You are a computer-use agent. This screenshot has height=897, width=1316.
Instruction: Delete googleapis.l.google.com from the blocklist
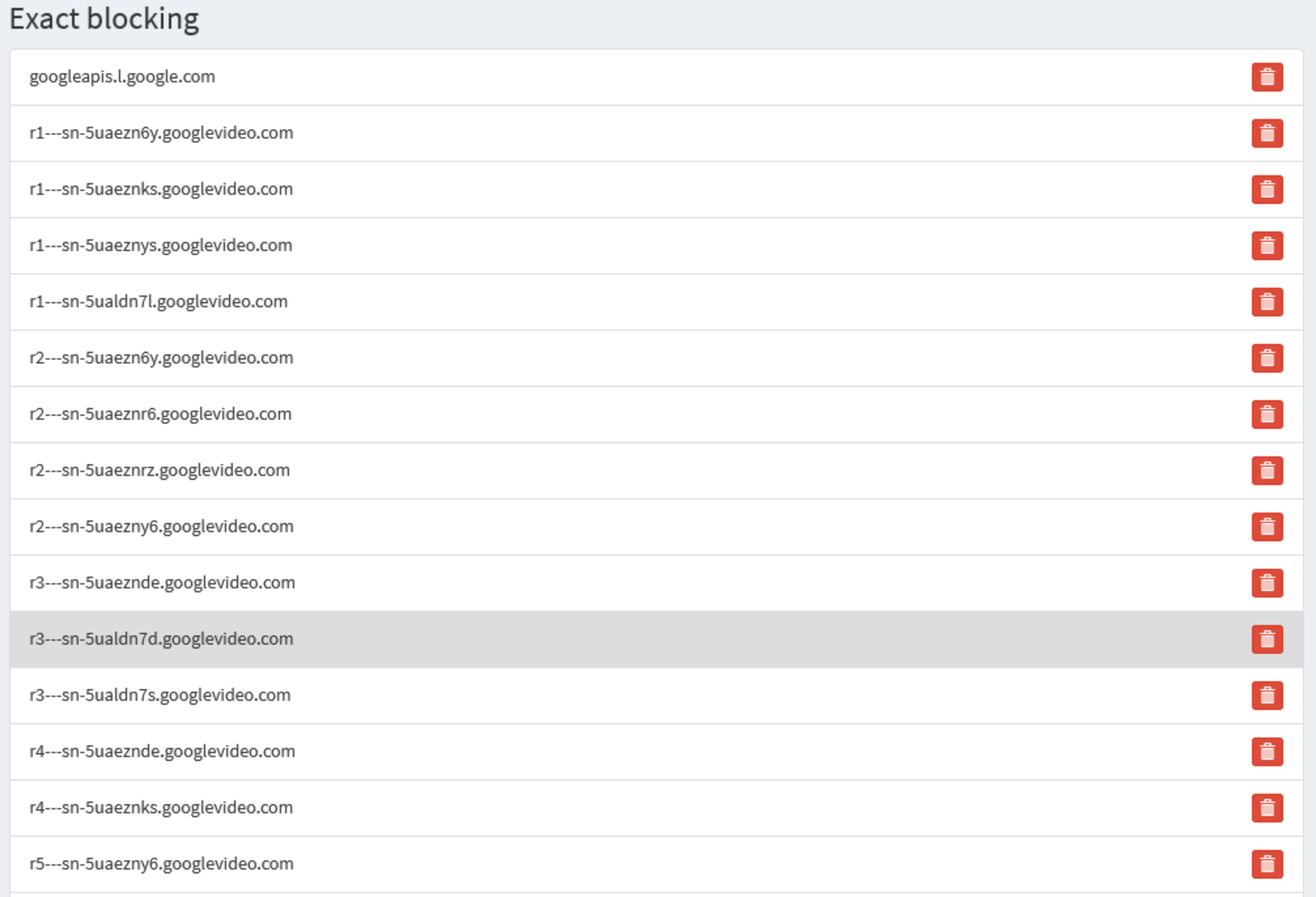click(1267, 77)
